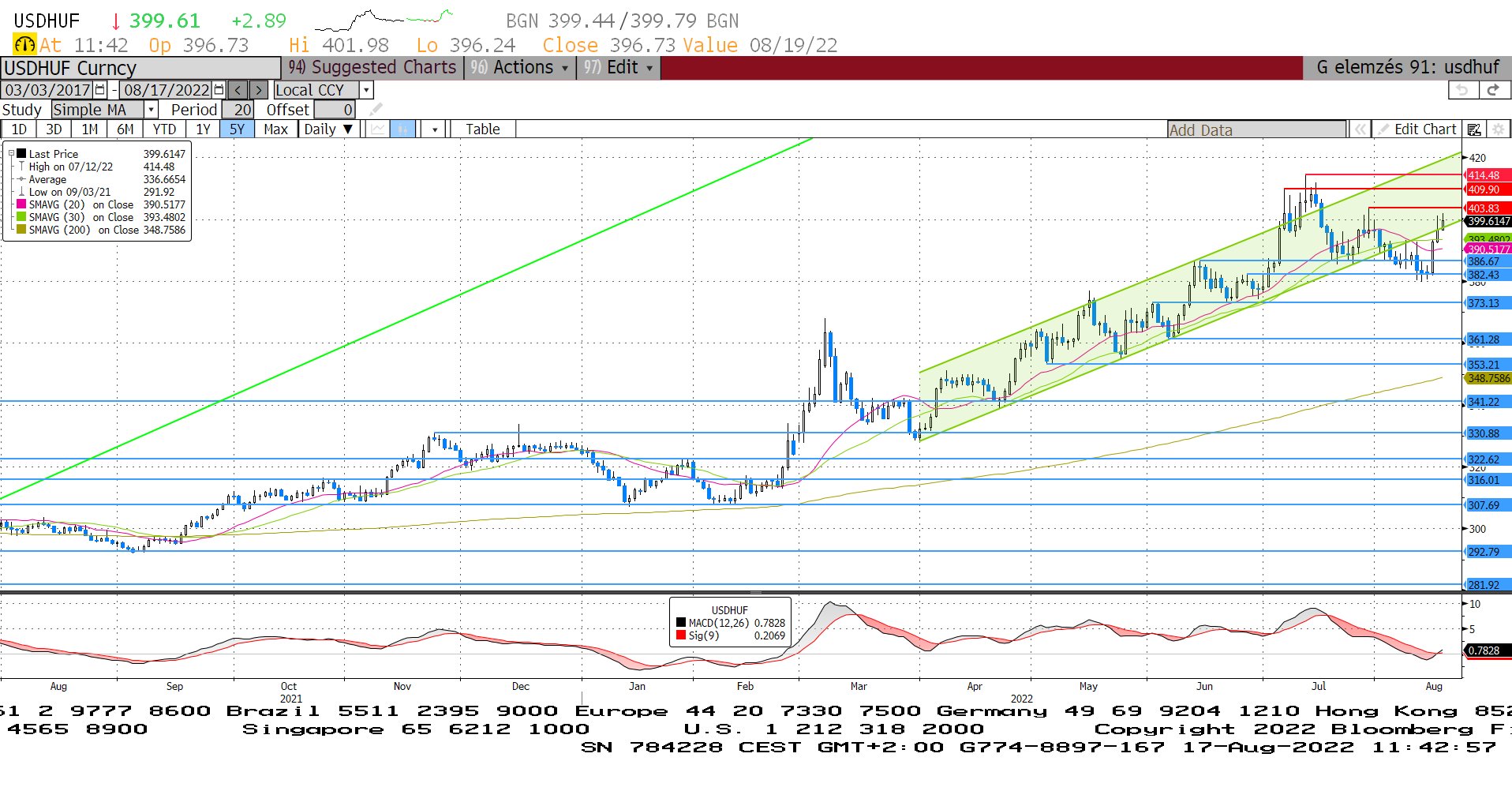1512x791 pixels.
Task: Click the Edit Chart button
Action: tap(1417, 129)
